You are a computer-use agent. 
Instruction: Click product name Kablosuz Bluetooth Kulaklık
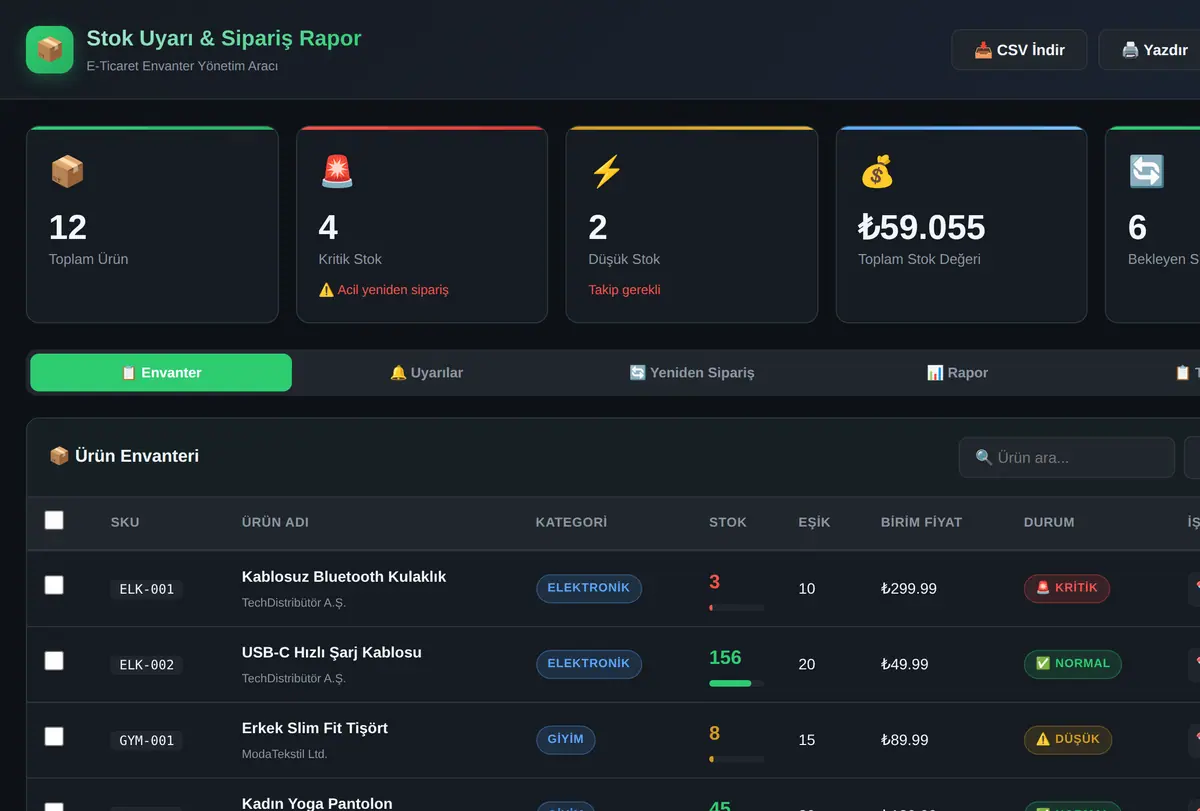(344, 577)
